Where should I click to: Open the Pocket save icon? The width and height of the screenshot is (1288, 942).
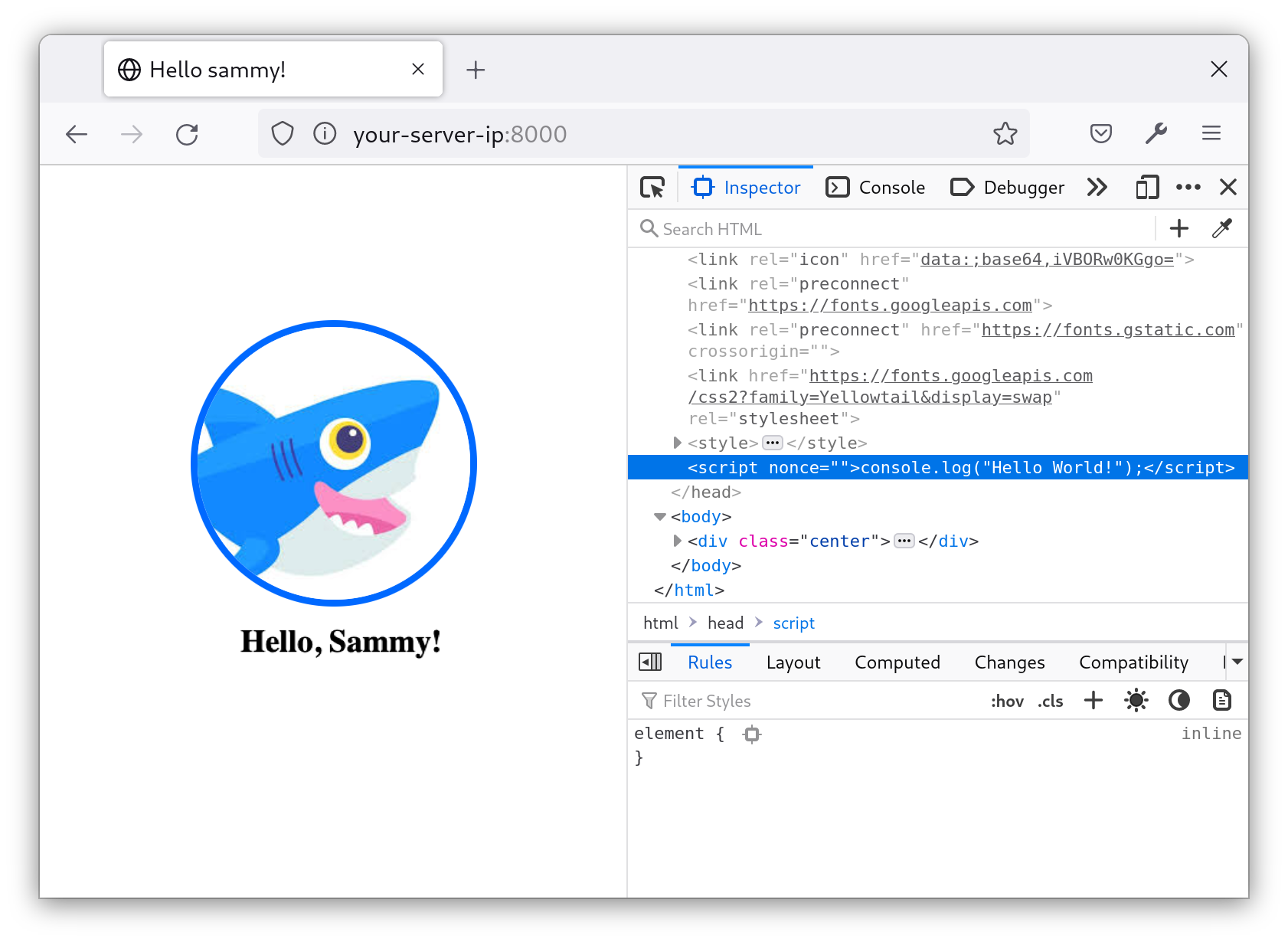click(x=1101, y=134)
